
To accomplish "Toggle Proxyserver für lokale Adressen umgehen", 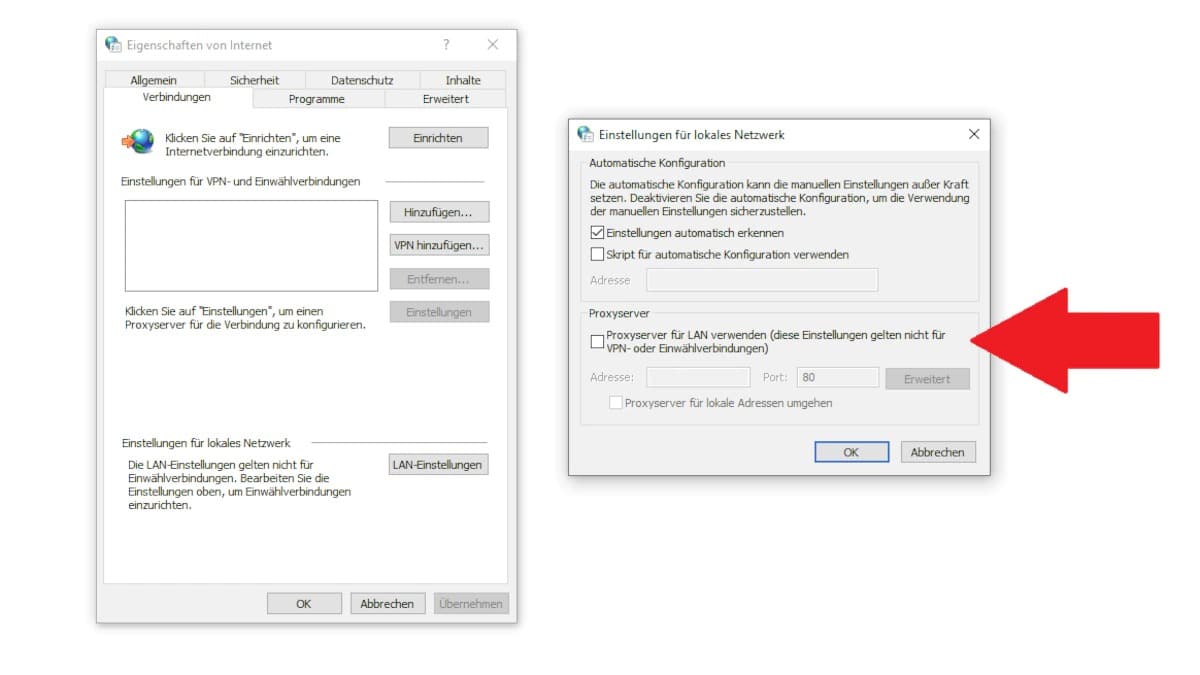I will (616, 403).
